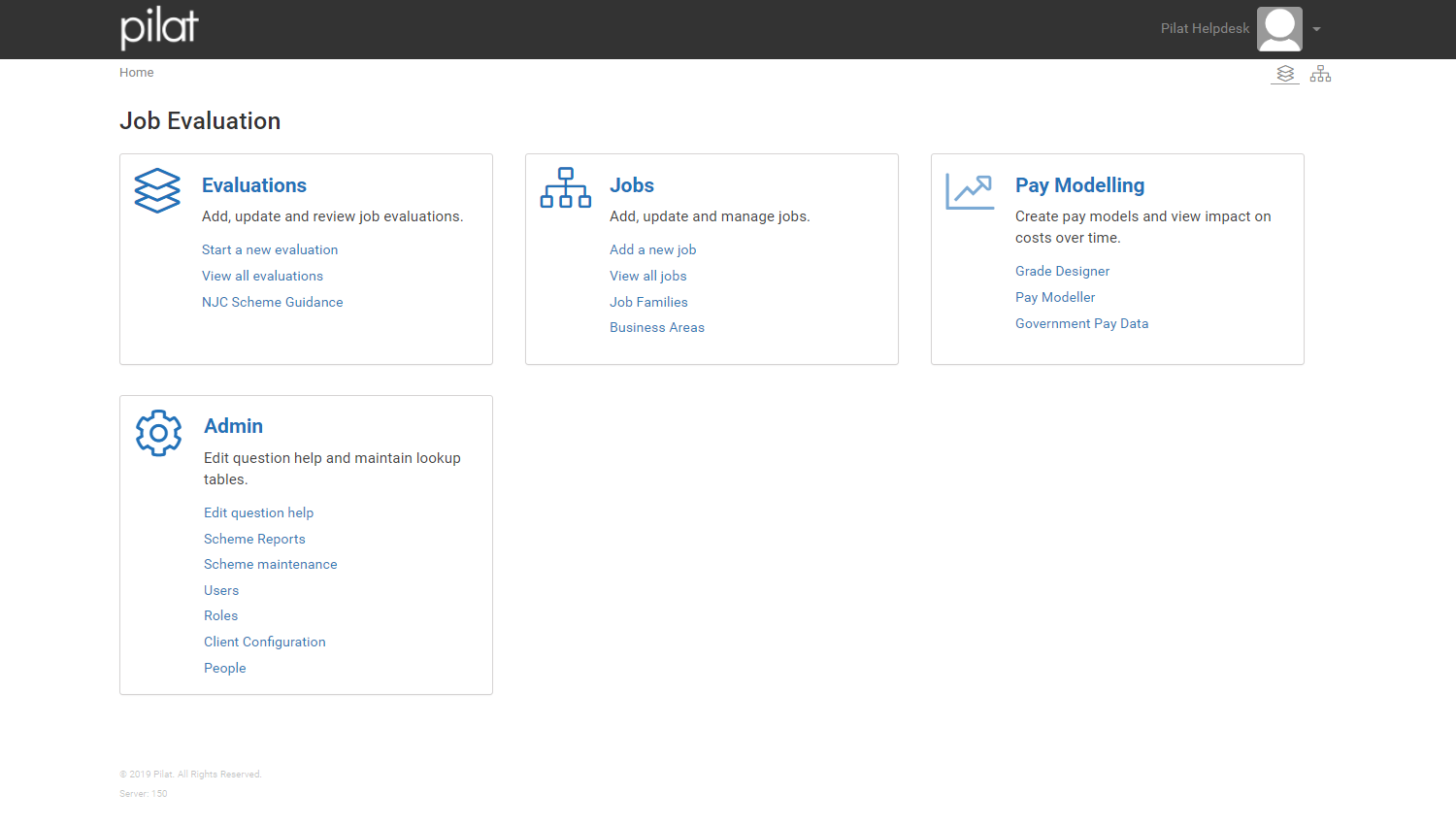Screen dimensions: 1456x825
Task: Click the hierarchy icon below header
Action: [x=1320, y=74]
